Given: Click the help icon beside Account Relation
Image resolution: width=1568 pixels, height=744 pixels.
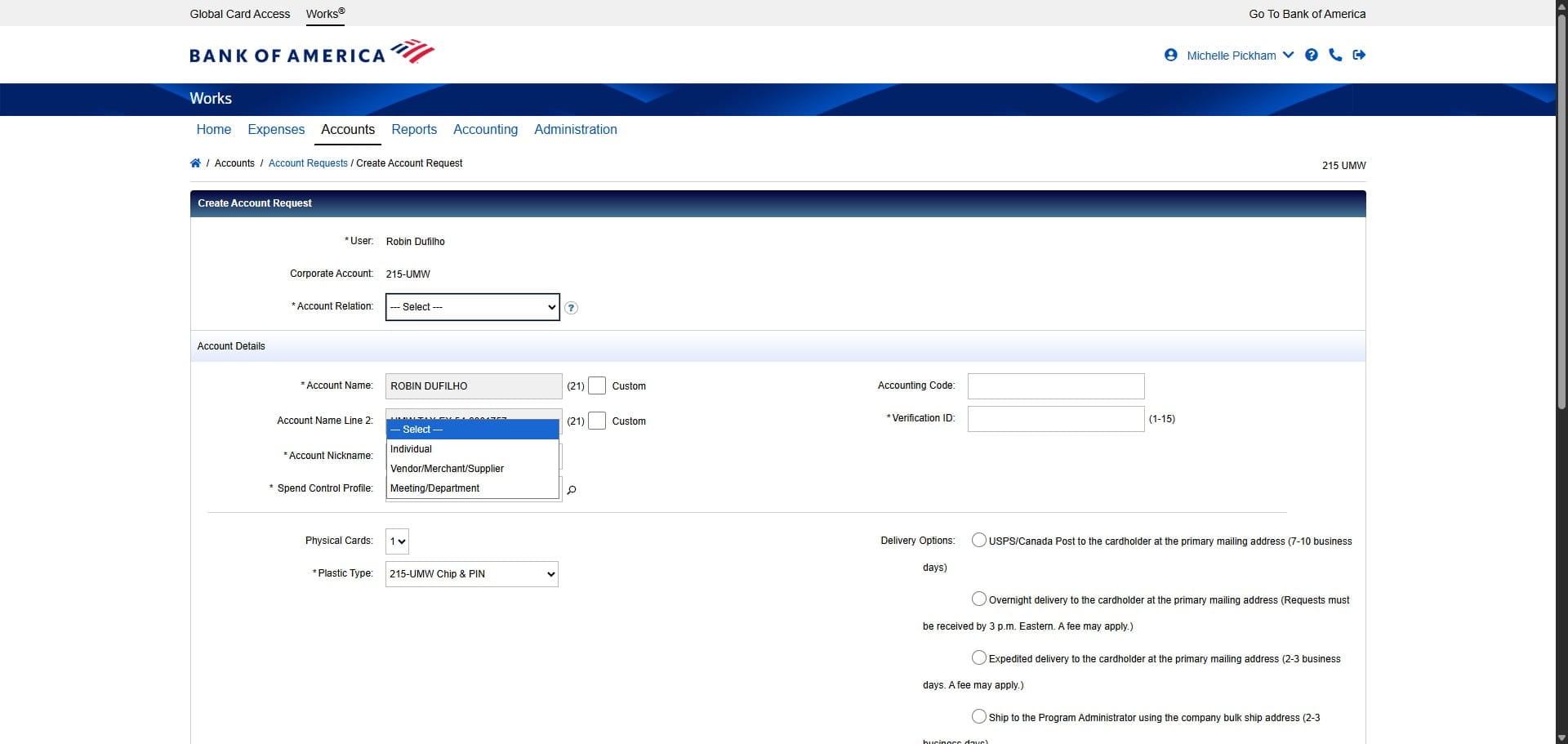Looking at the screenshot, I should [571, 308].
